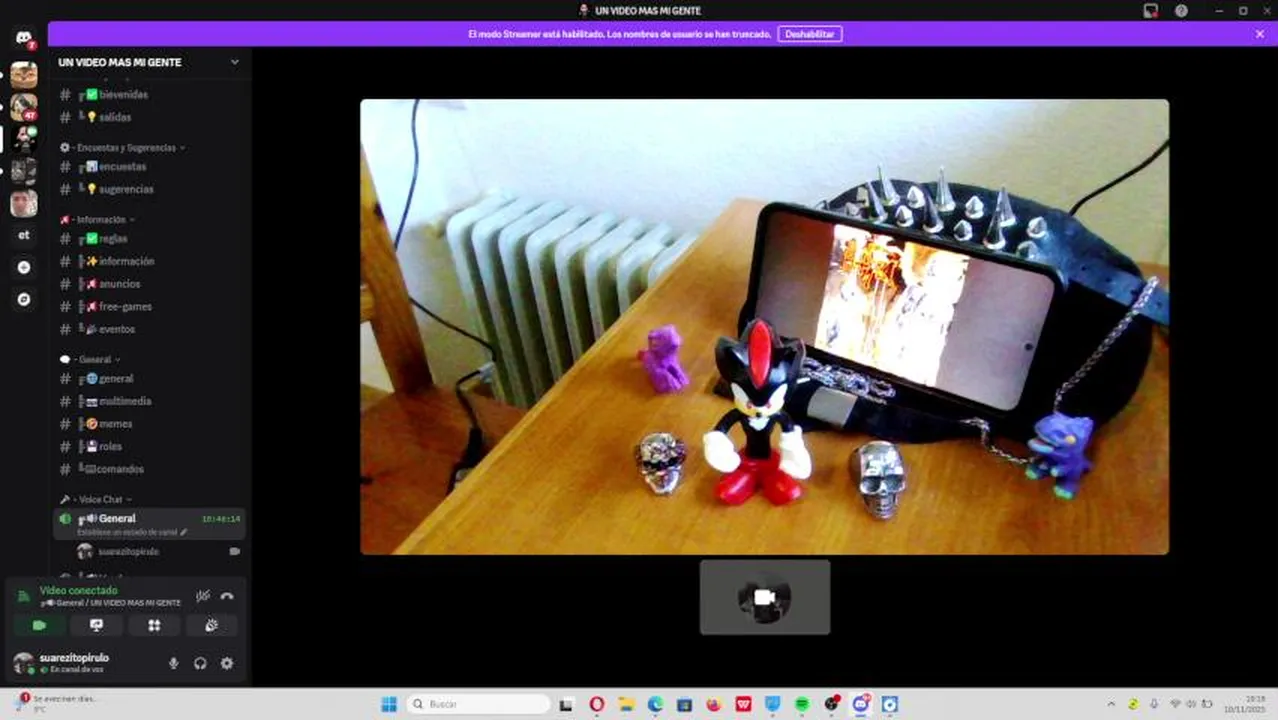Screen dimensions: 1278x720
Task: Open UN VIDEO MAS MI GENTE server menu
Action: point(149,62)
